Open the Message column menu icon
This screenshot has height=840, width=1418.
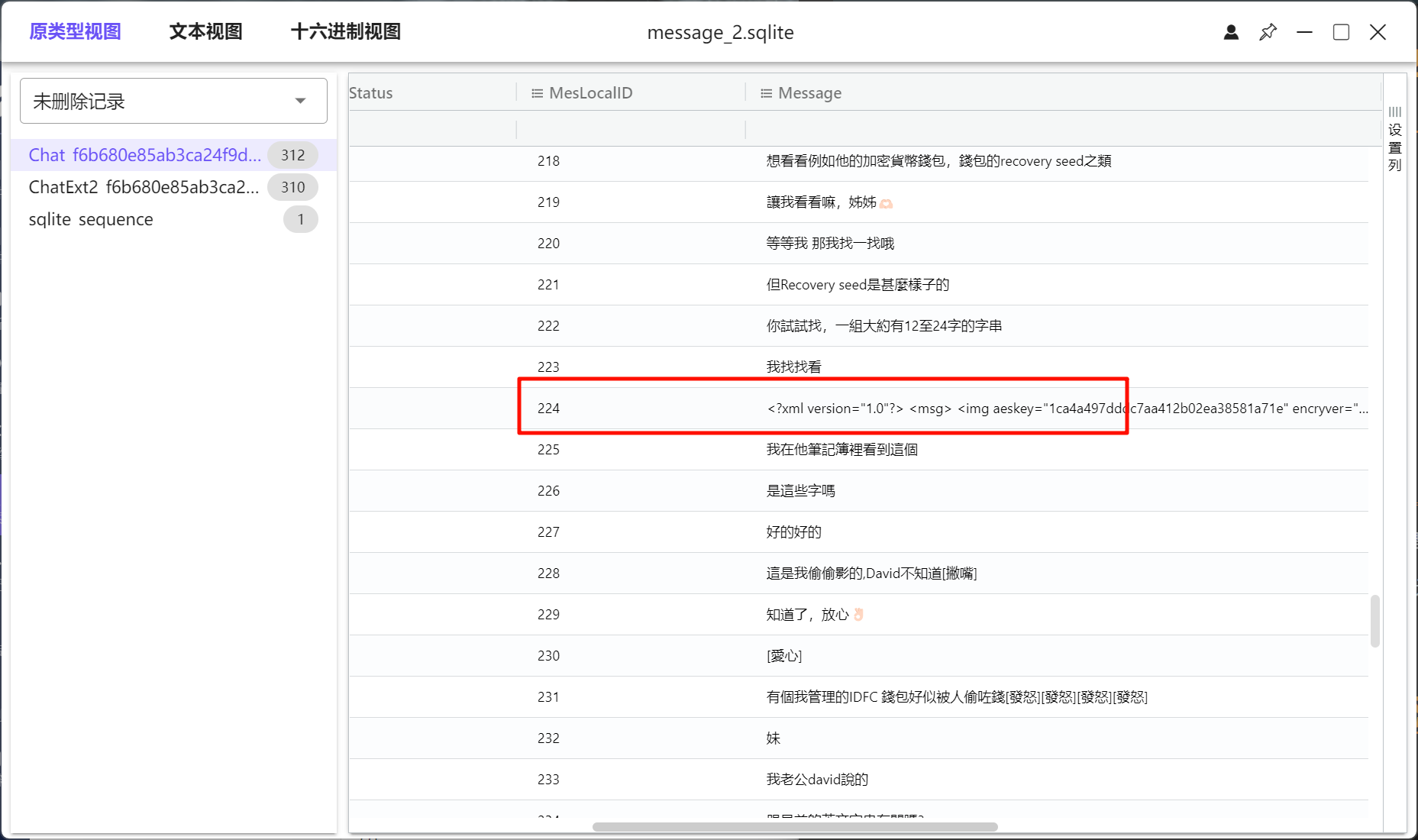[766, 93]
